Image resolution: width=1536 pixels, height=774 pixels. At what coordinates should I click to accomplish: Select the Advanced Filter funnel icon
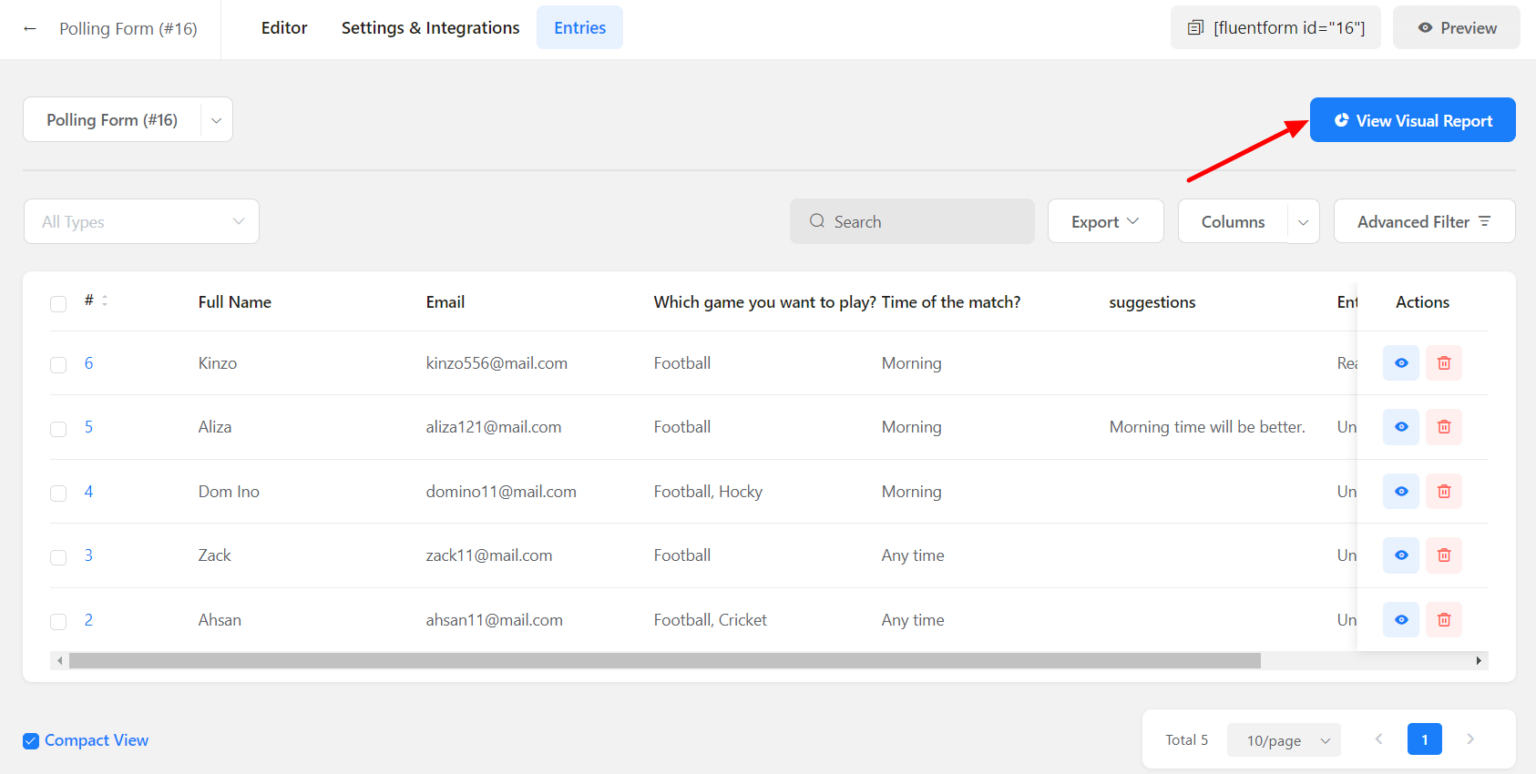click(1486, 221)
